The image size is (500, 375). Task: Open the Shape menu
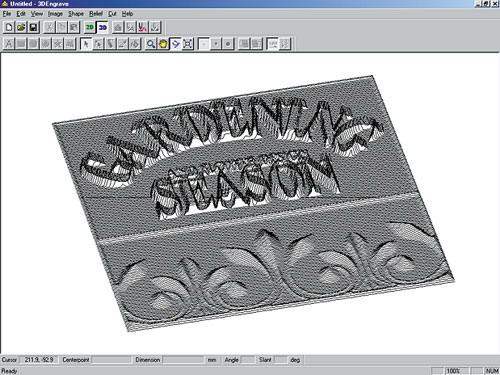(76, 14)
